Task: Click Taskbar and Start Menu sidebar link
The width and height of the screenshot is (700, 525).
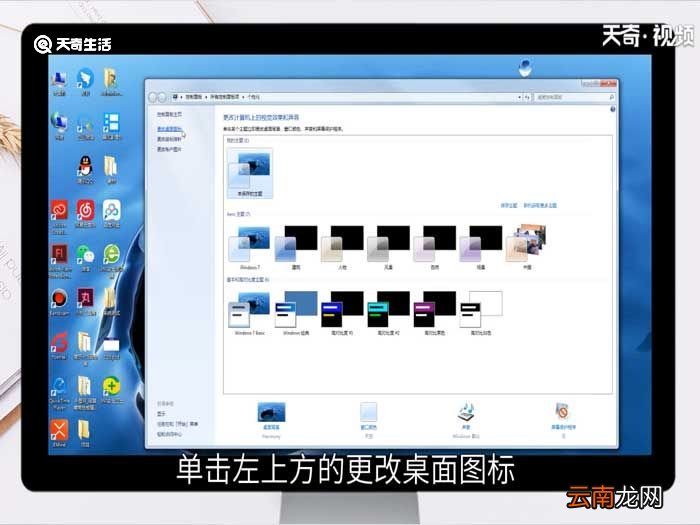Action: (178, 424)
